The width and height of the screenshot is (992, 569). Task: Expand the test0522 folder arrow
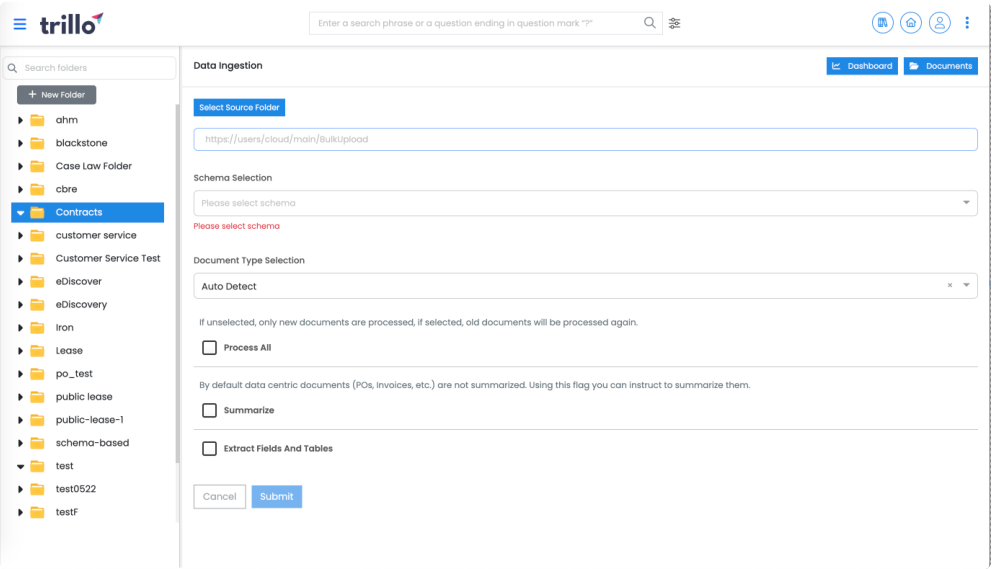point(20,489)
